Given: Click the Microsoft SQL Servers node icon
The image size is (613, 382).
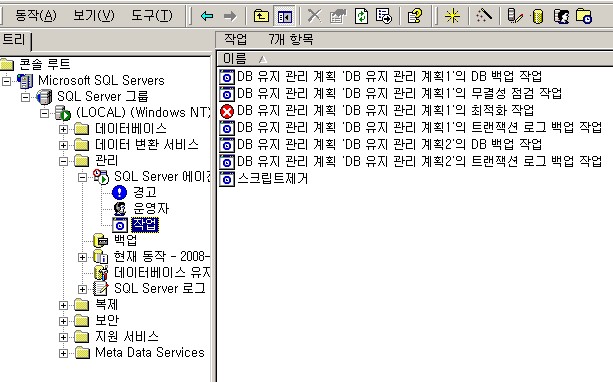Looking at the screenshot, I should tap(25, 81).
